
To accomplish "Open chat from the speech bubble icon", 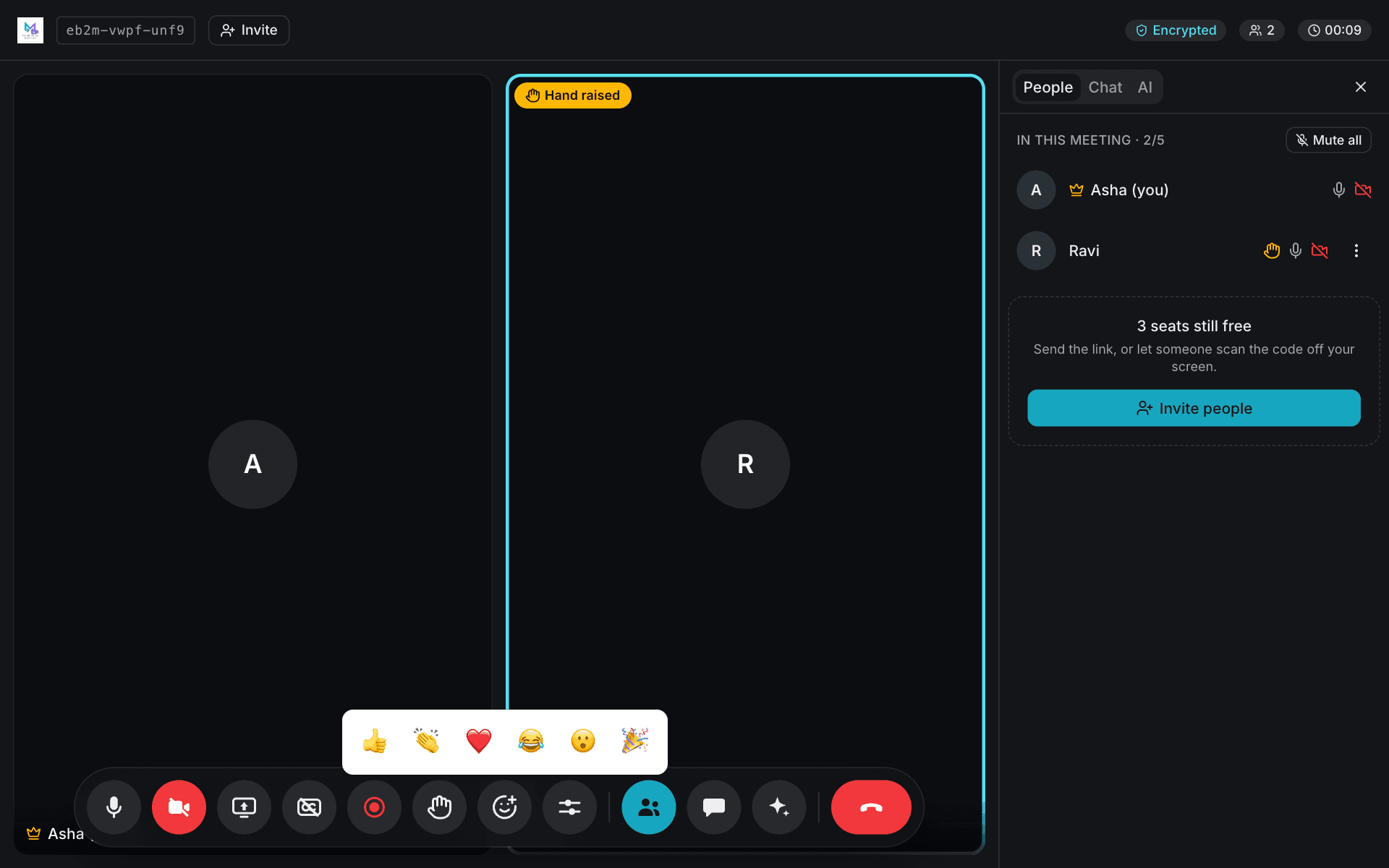I will click(714, 807).
